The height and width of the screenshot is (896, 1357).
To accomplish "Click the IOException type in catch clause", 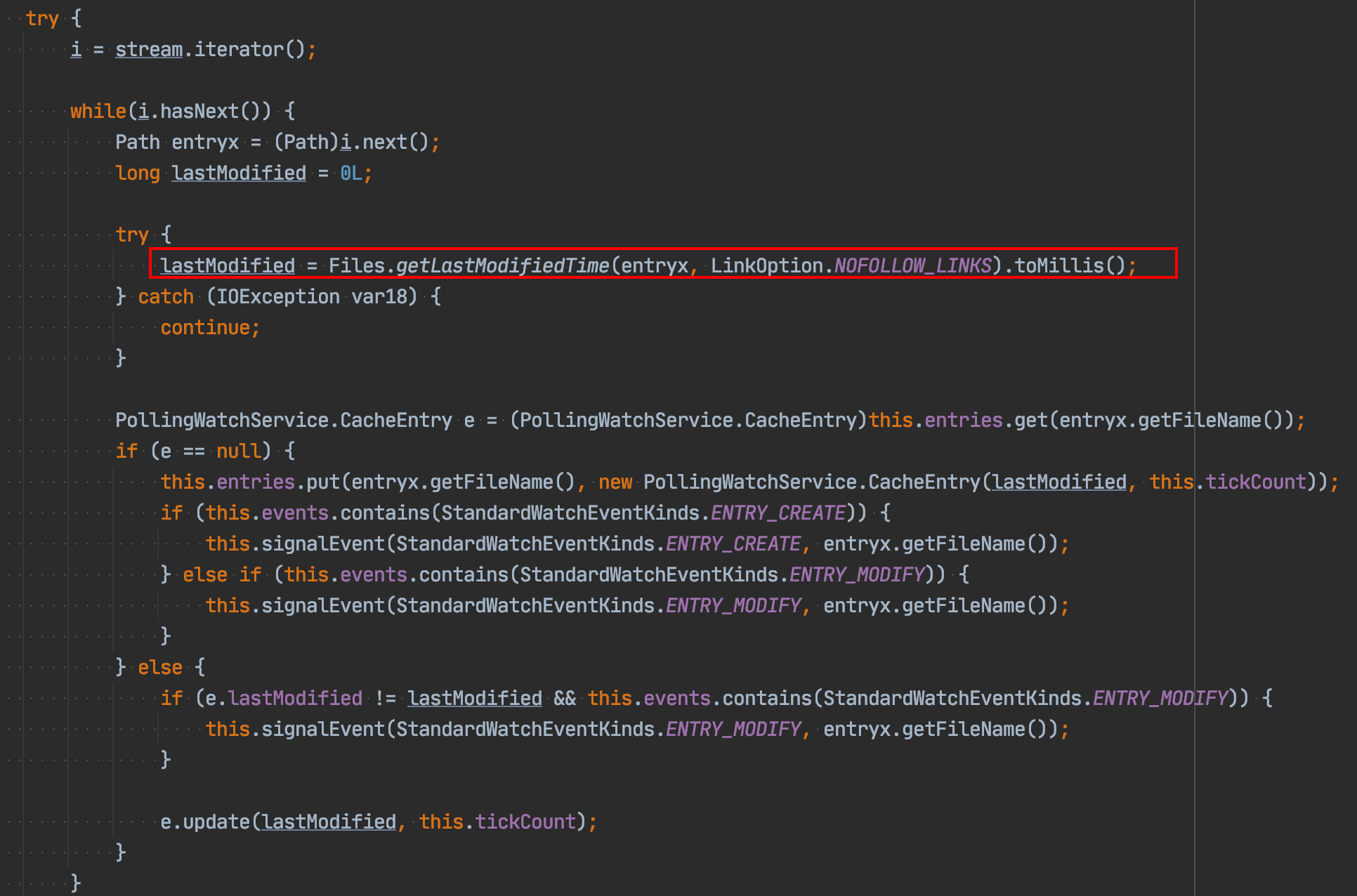I will [x=278, y=296].
